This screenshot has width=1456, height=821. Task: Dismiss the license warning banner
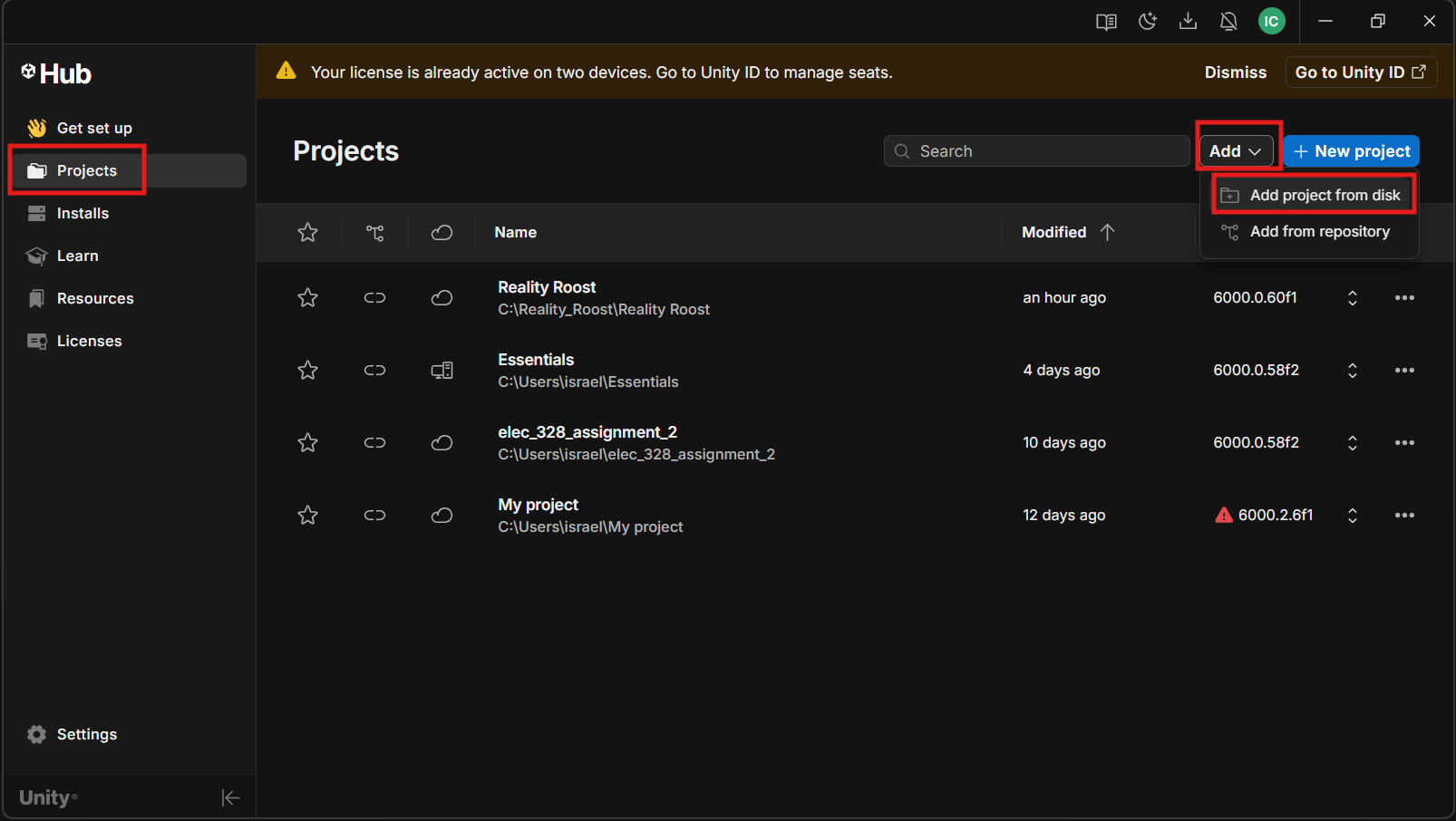coord(1235,72)
